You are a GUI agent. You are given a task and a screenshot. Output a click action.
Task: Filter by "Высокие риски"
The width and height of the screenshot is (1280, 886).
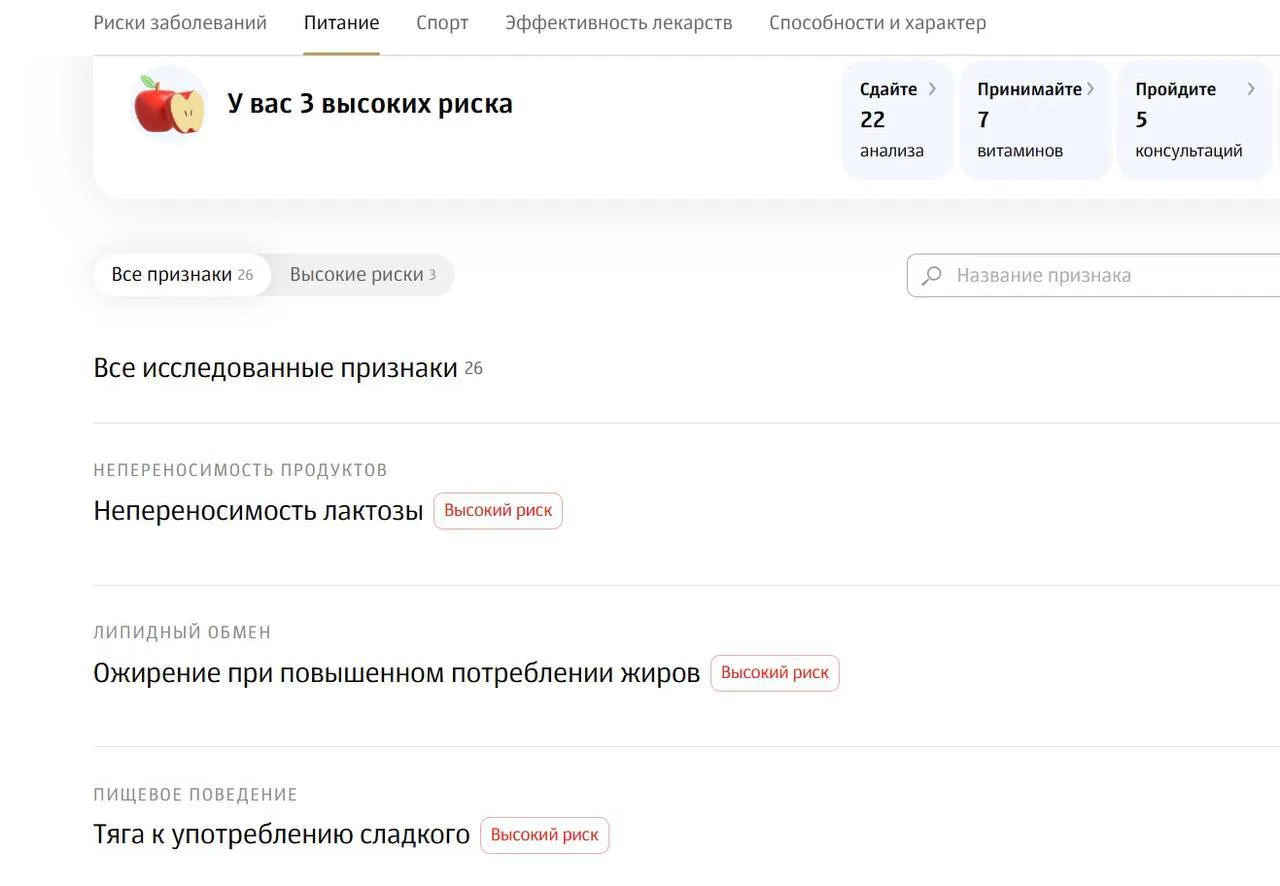click(x=363, y=275)
